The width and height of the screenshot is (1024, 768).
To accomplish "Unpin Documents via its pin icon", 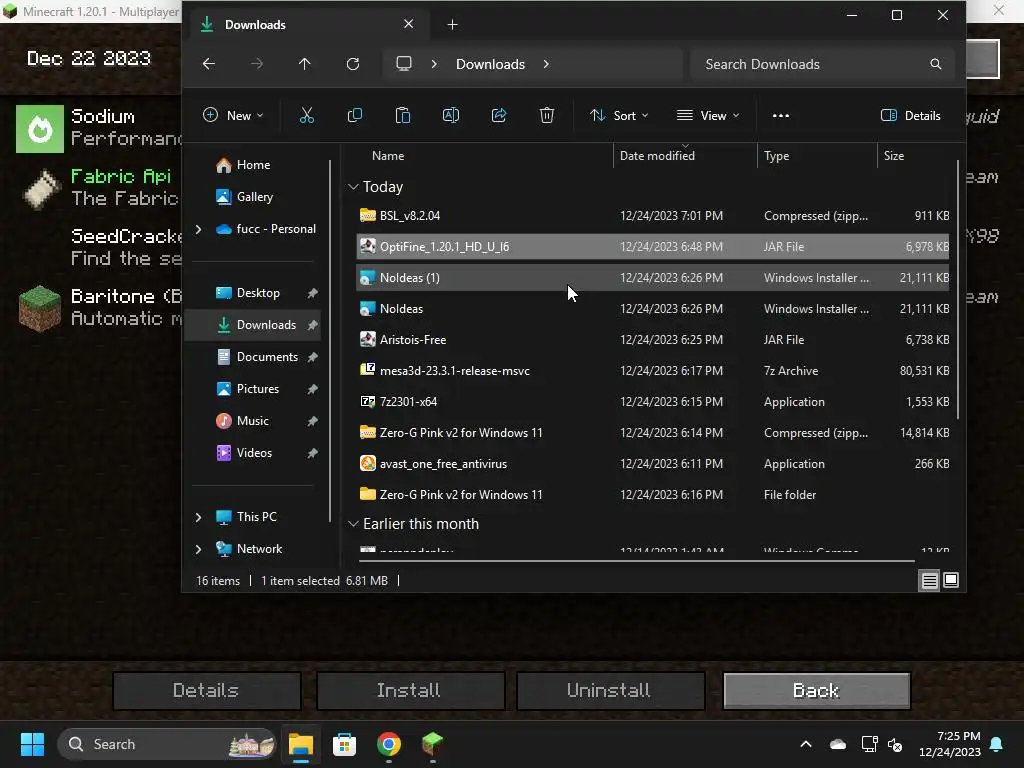I will click(x=312, y=357).
